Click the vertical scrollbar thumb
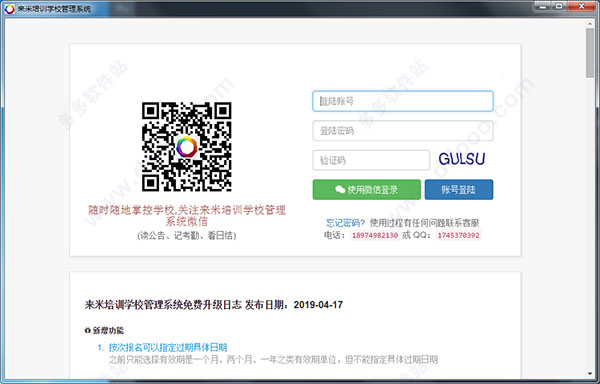600x384 pixels. point(590,53)
